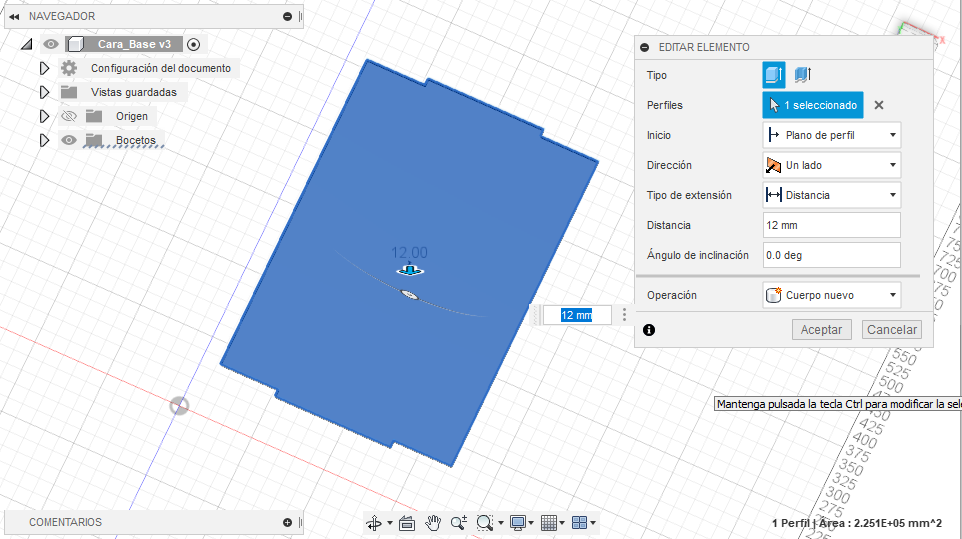
Task: Collapse the Cara_Base v3 root node
Action: pyautogui.click(x=26, y=44)
